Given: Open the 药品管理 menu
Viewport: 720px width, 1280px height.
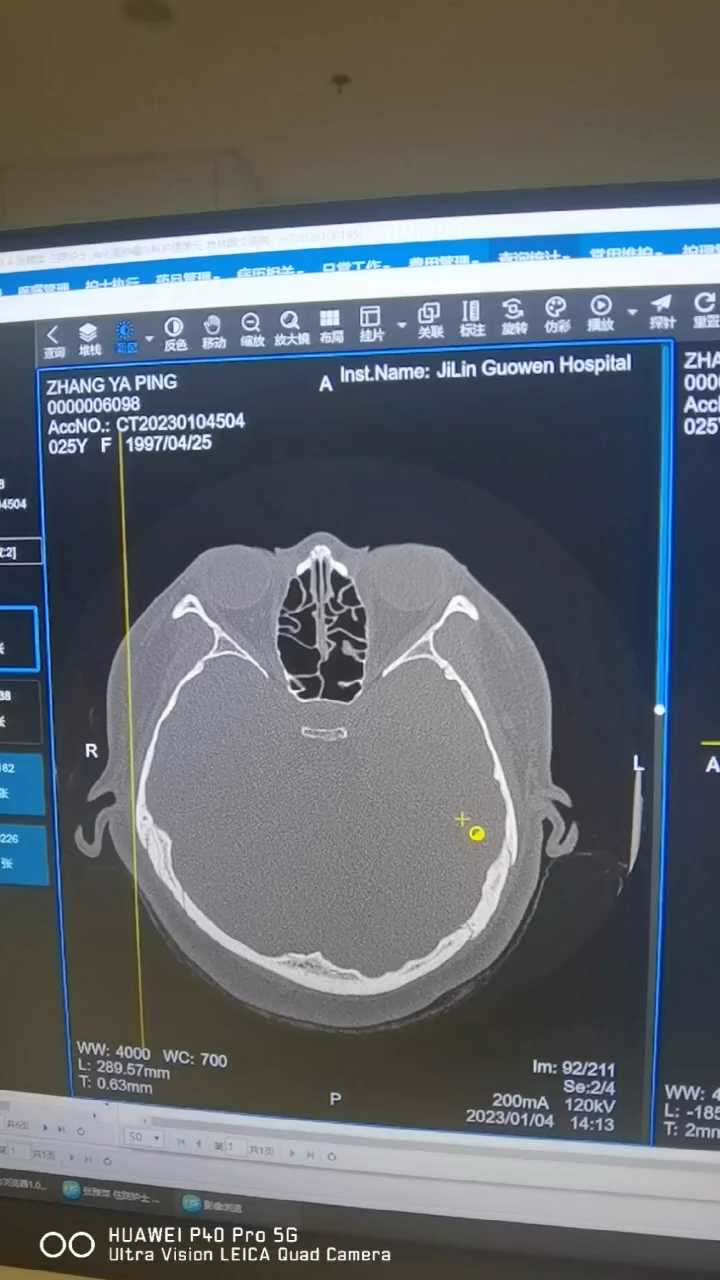Looking at the screenshot, I should click(188, 278).
